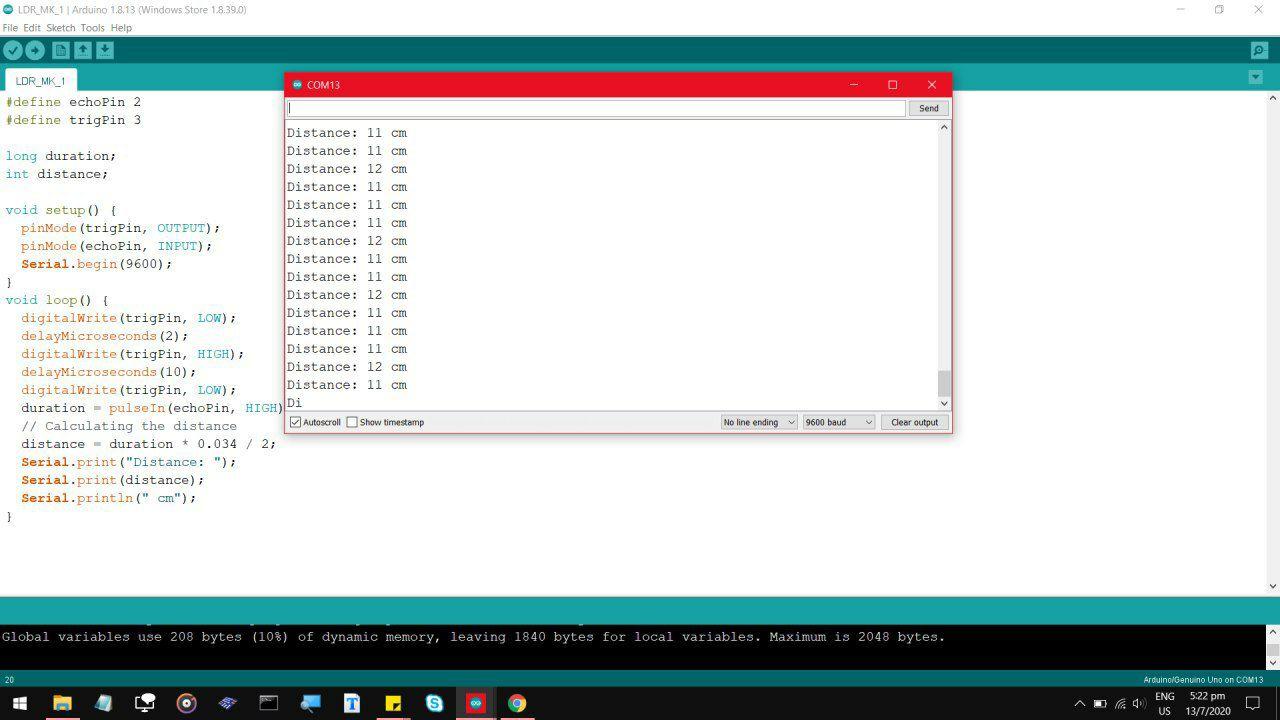
Task: Click the 'distance = duration * 0.034 / 2;' line
Action: tap(149, 444)
